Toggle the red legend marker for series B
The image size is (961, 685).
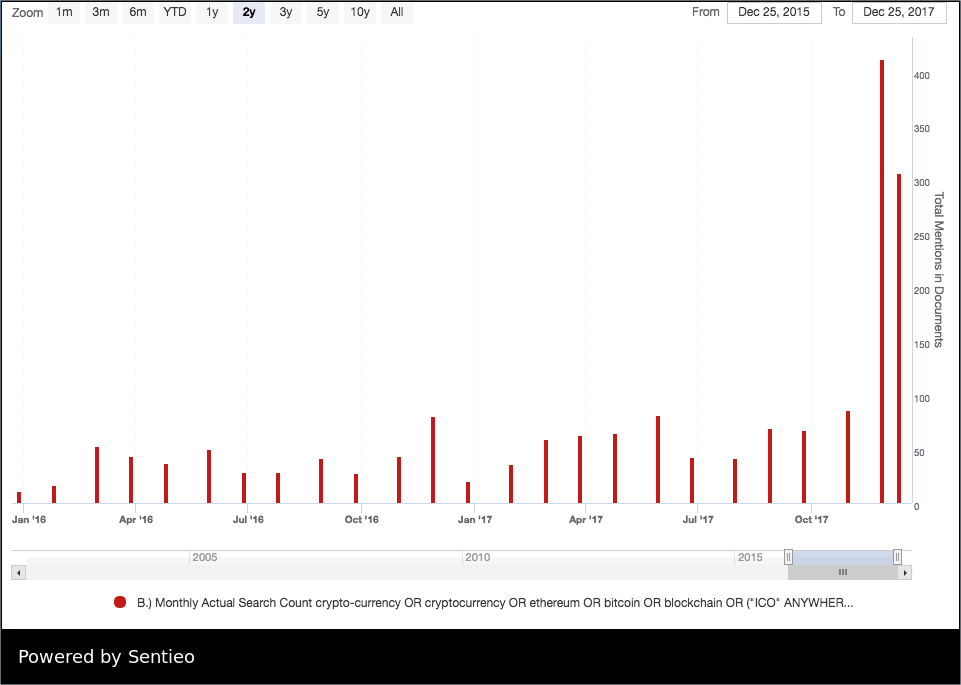[x=120, y=602]
